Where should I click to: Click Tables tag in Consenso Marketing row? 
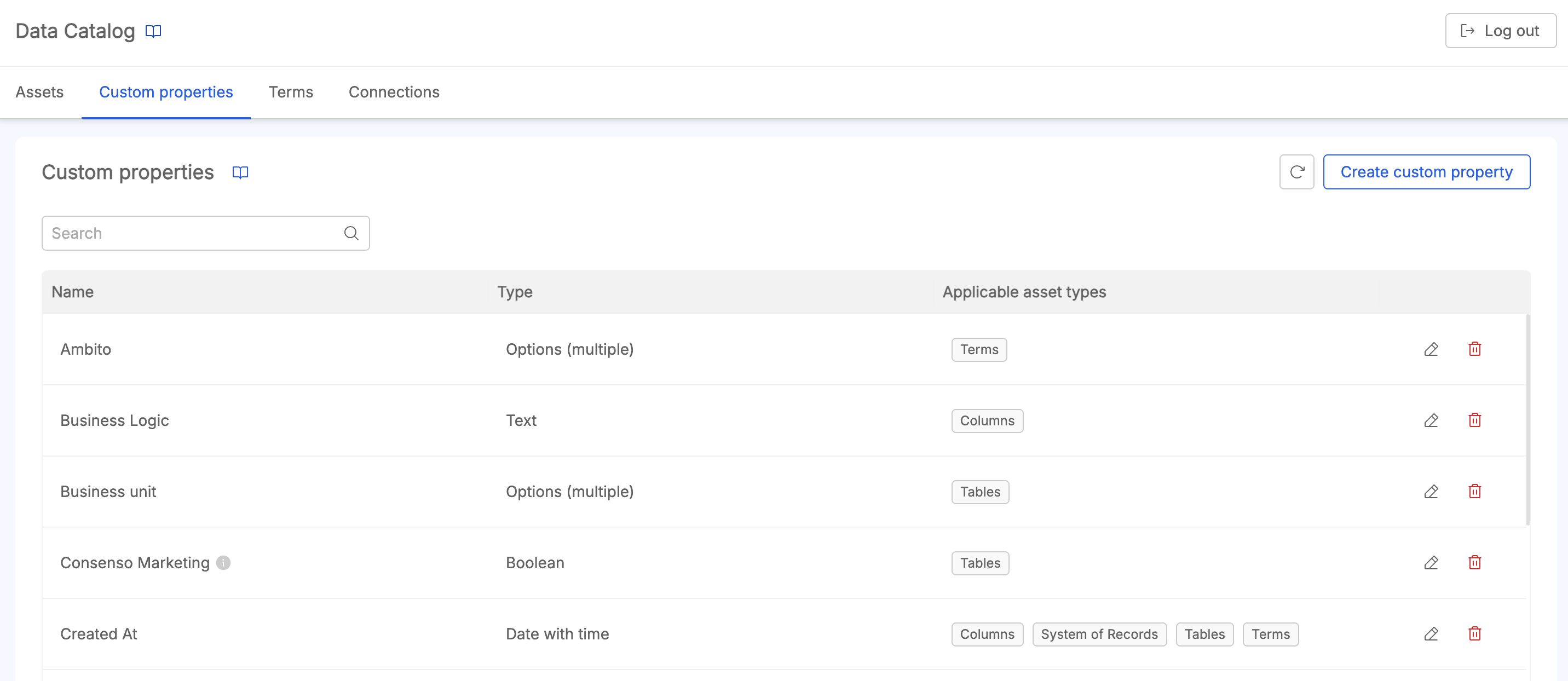point(980,563)
